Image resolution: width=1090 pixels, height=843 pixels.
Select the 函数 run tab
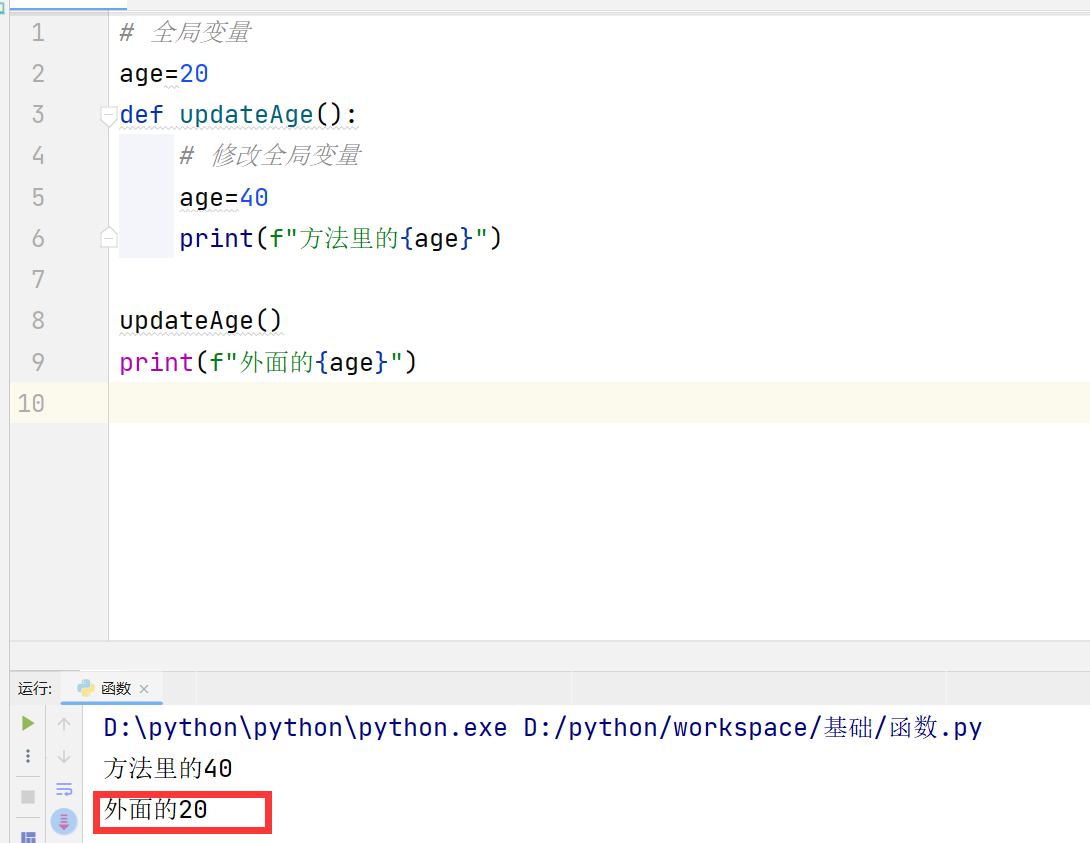click(115, 688)
